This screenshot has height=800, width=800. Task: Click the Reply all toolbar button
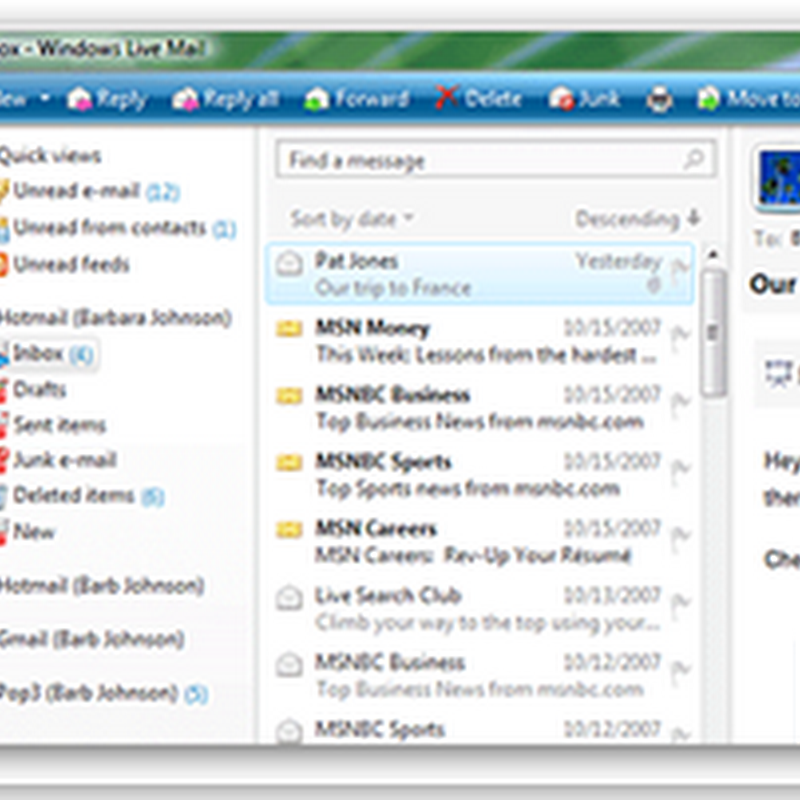(x=226, y=99)
